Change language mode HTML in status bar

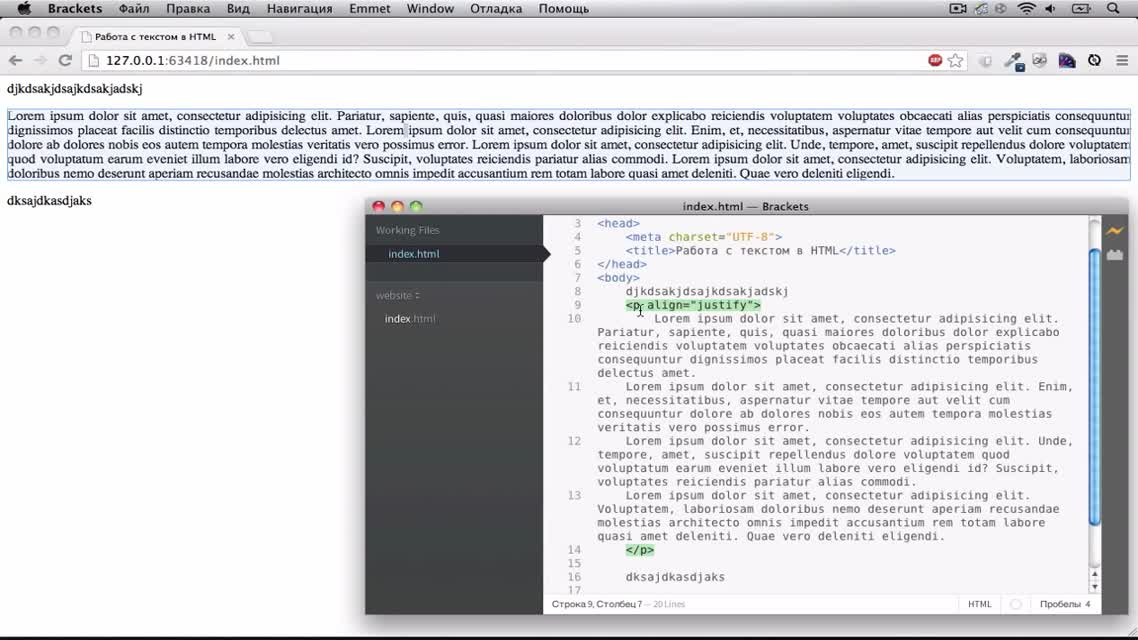pyautogui.click(x=979, y=604)
